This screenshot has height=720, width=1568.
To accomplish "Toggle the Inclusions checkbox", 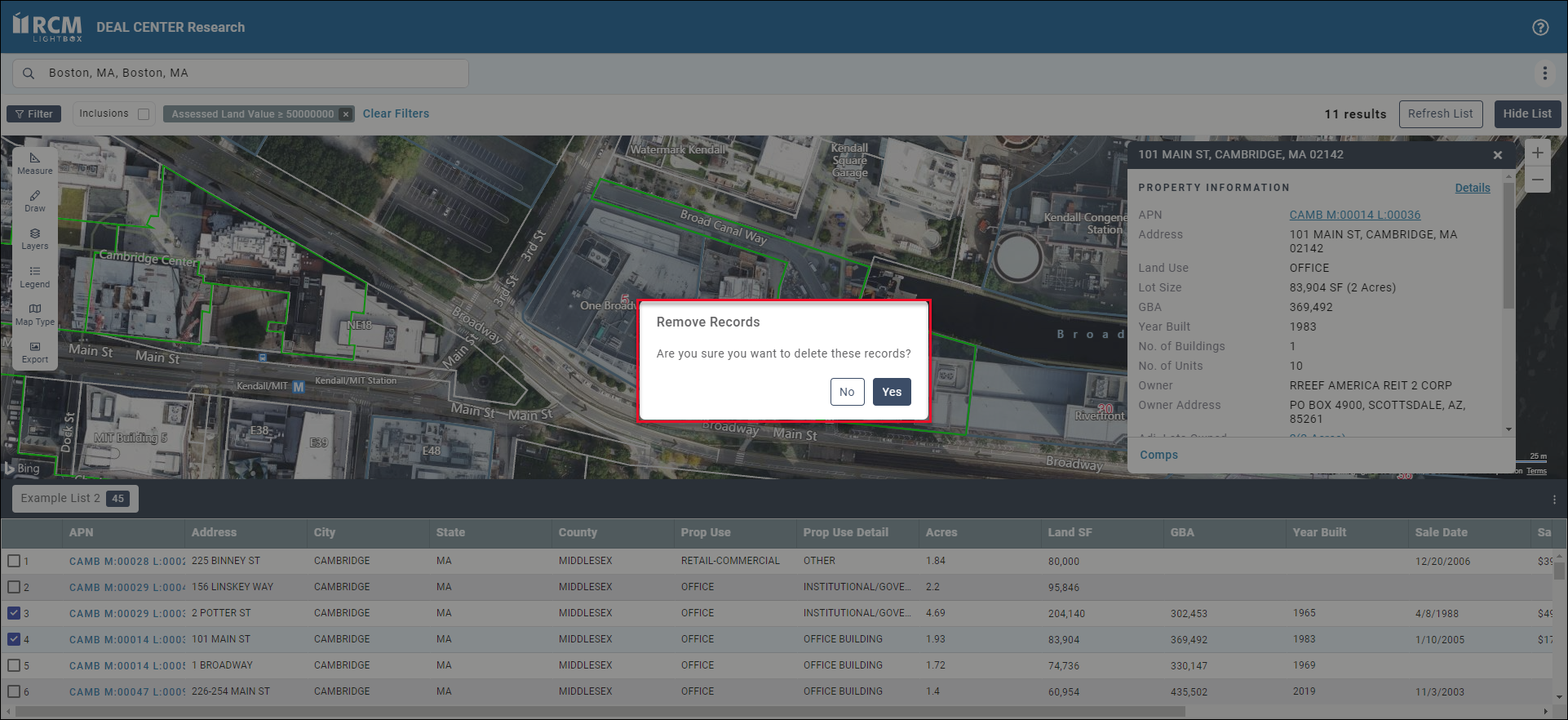I will pyautogui.click(x=144, y=114).
